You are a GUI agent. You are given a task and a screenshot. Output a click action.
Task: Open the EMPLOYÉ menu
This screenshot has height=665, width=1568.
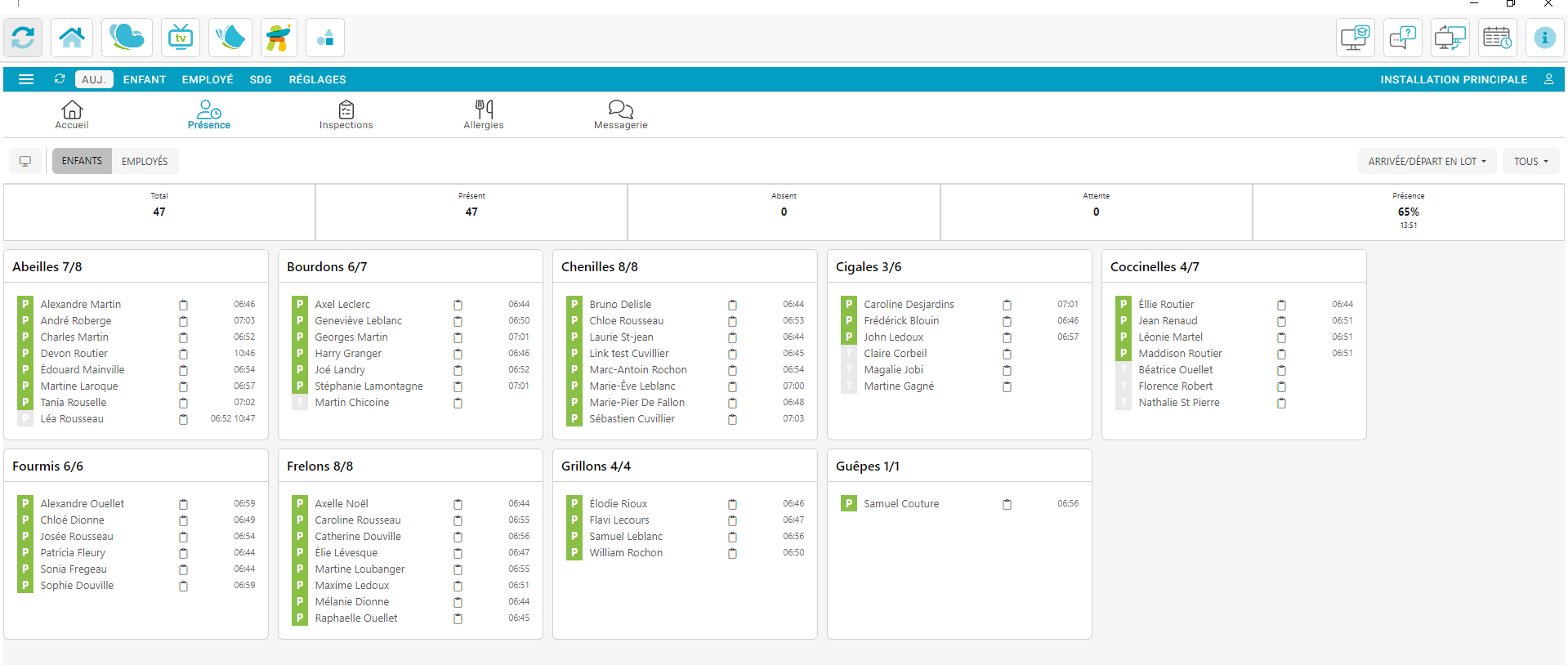(208, 79)
